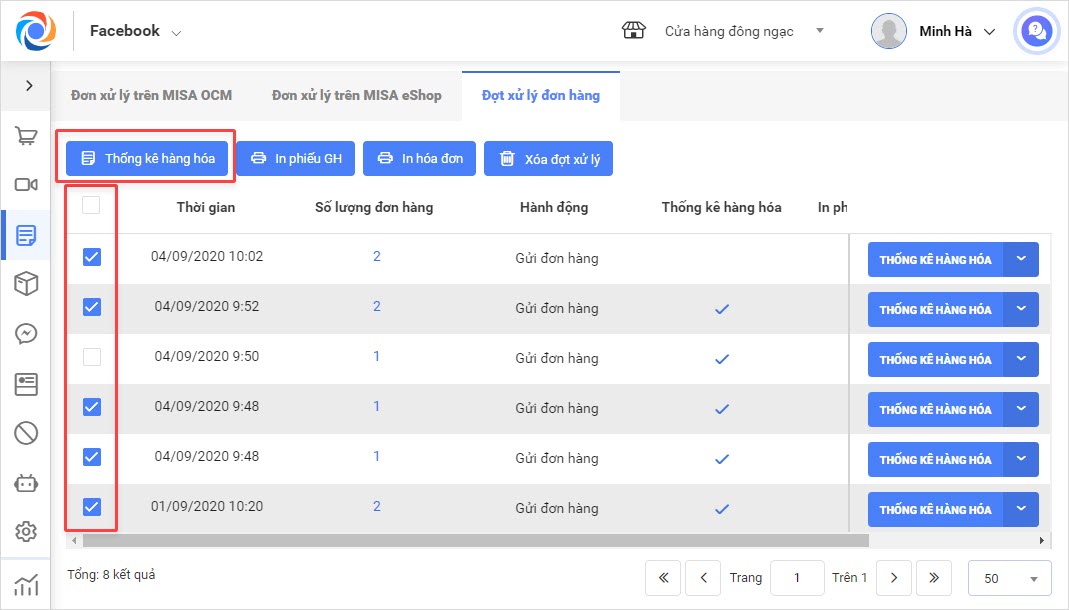Open the livestream video camera icon
1069x610 pixels.
pyautogui.click(x=26, y=185)
